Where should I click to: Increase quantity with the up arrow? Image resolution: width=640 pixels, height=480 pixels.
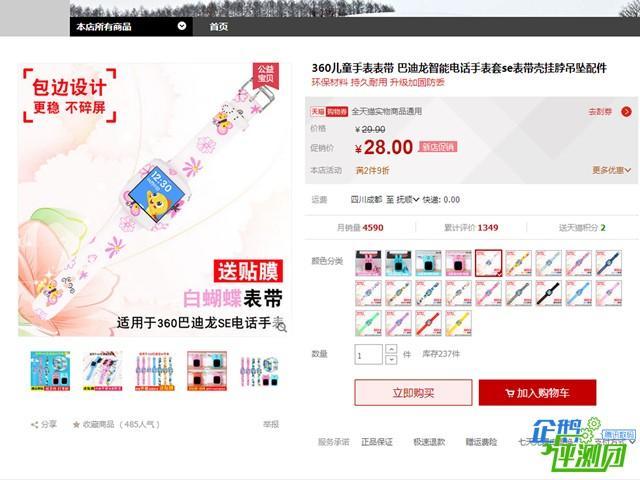pos(391,349)
